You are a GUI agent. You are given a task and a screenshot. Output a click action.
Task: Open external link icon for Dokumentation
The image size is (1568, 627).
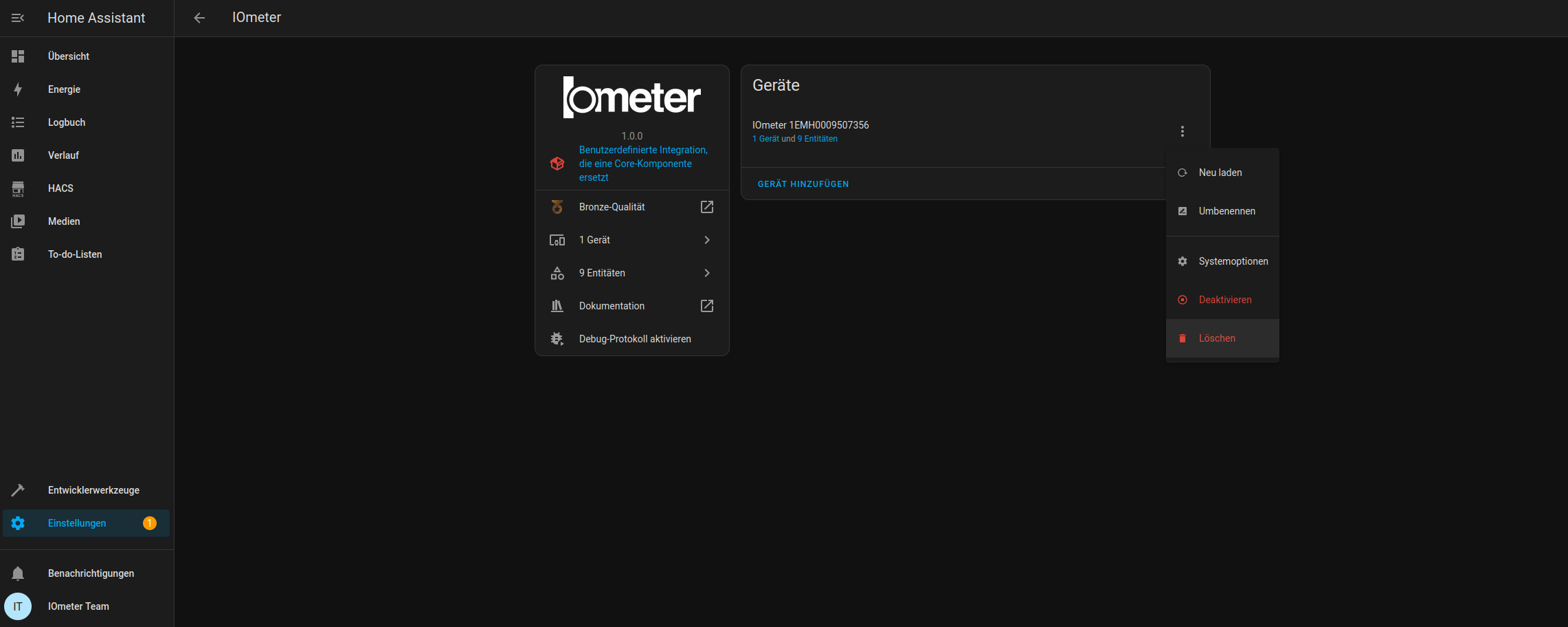[x=707, y=306]
